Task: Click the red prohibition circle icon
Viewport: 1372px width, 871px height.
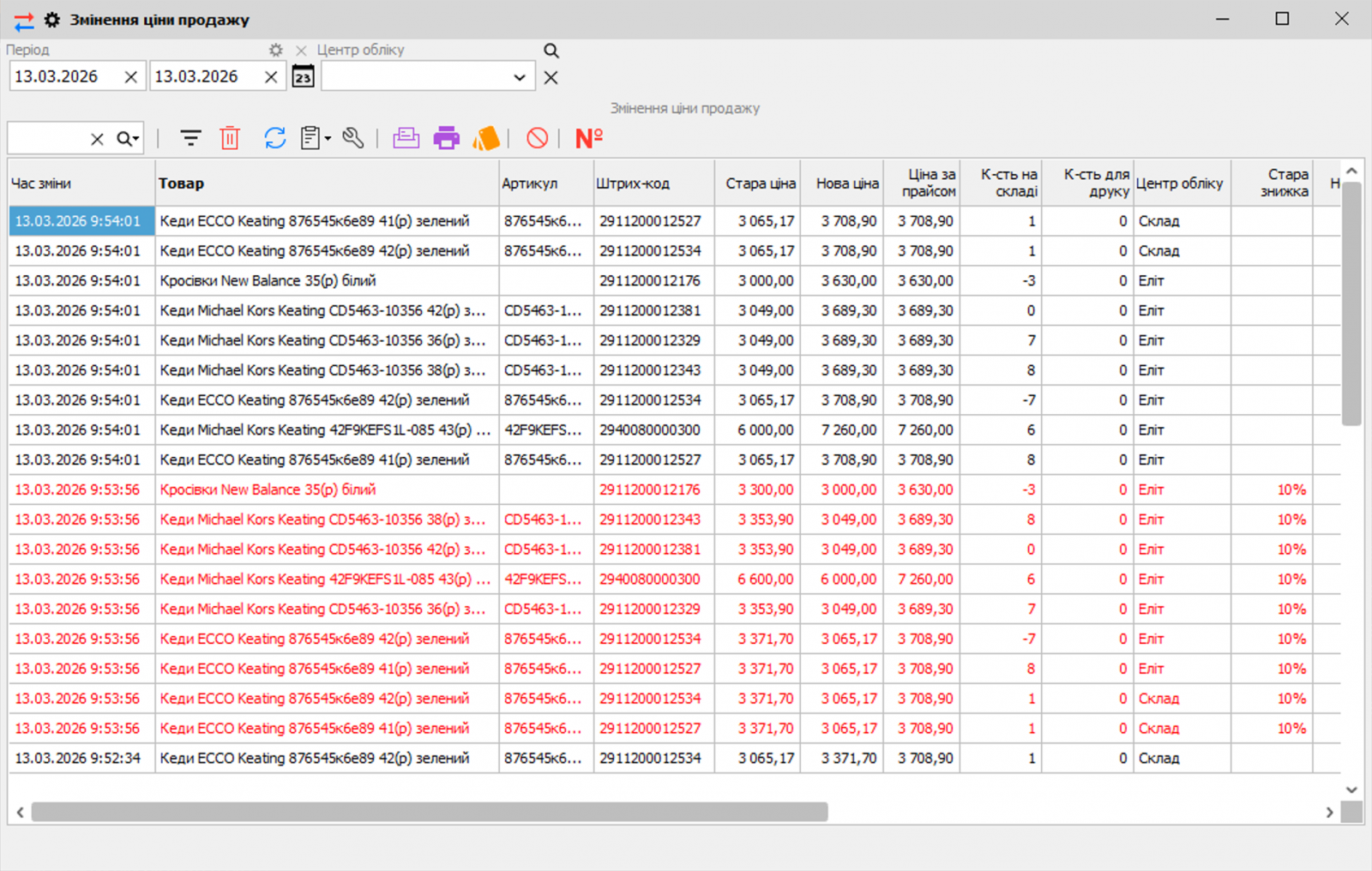Action: (537, 138)
